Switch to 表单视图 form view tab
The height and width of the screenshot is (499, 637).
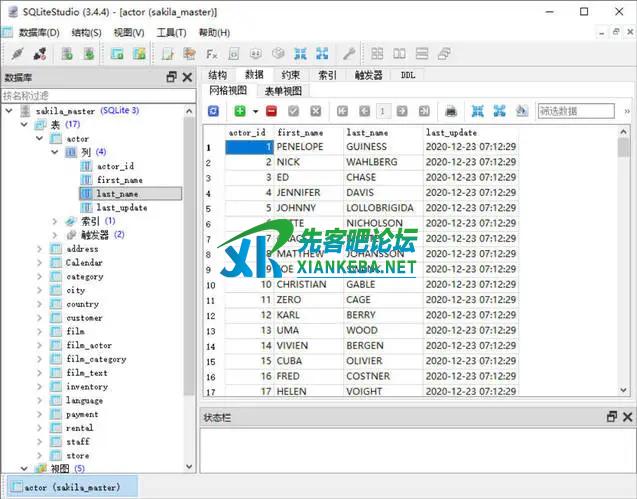coord(282,90)
